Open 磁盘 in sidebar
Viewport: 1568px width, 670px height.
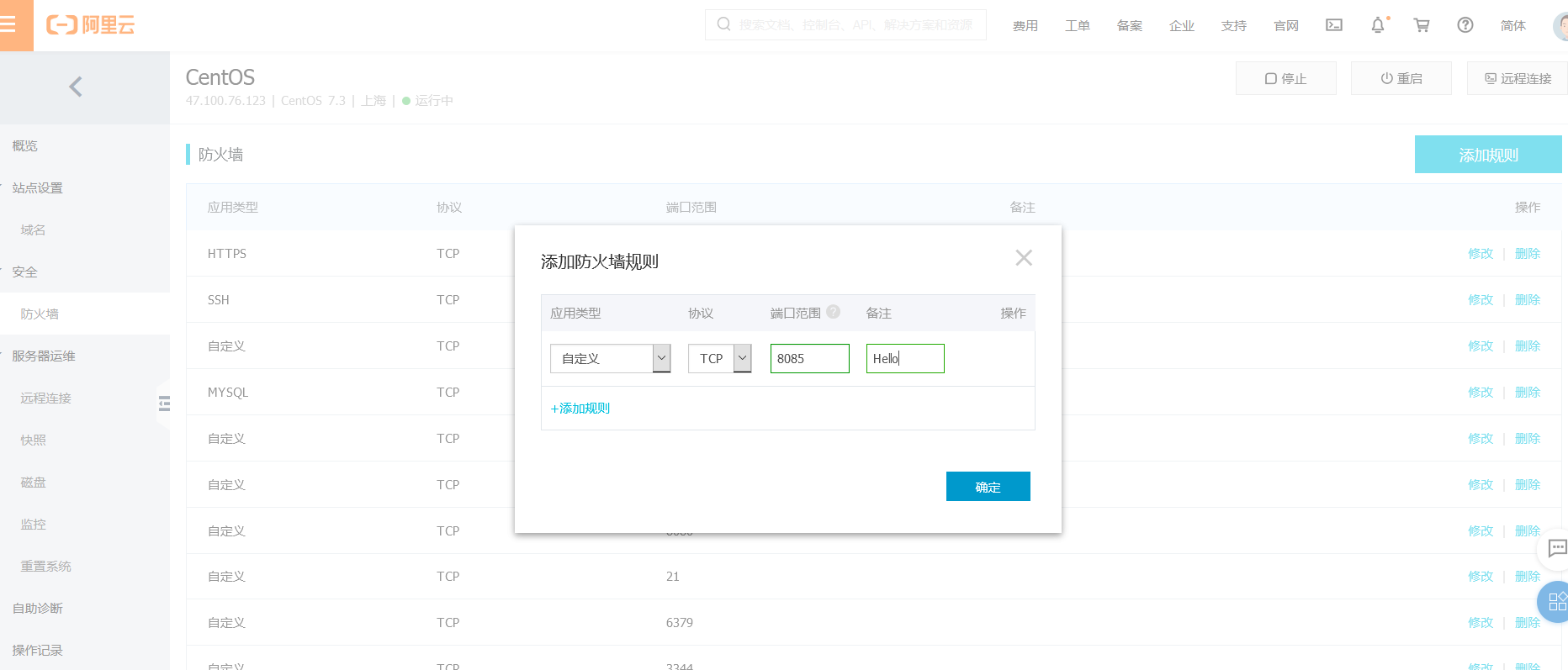click(x=34, y=483)
